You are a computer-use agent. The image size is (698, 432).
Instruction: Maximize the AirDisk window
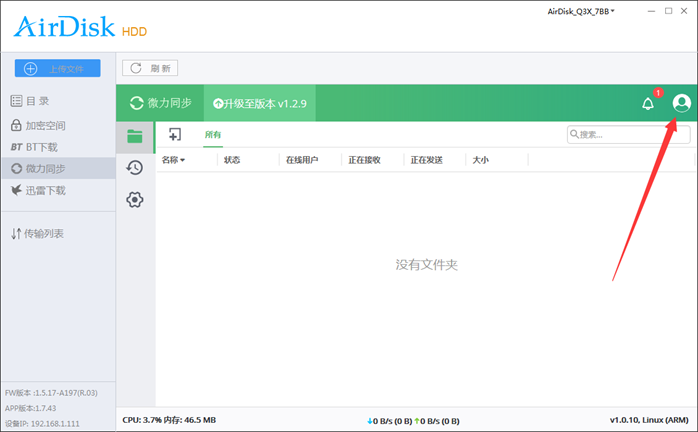669,11
